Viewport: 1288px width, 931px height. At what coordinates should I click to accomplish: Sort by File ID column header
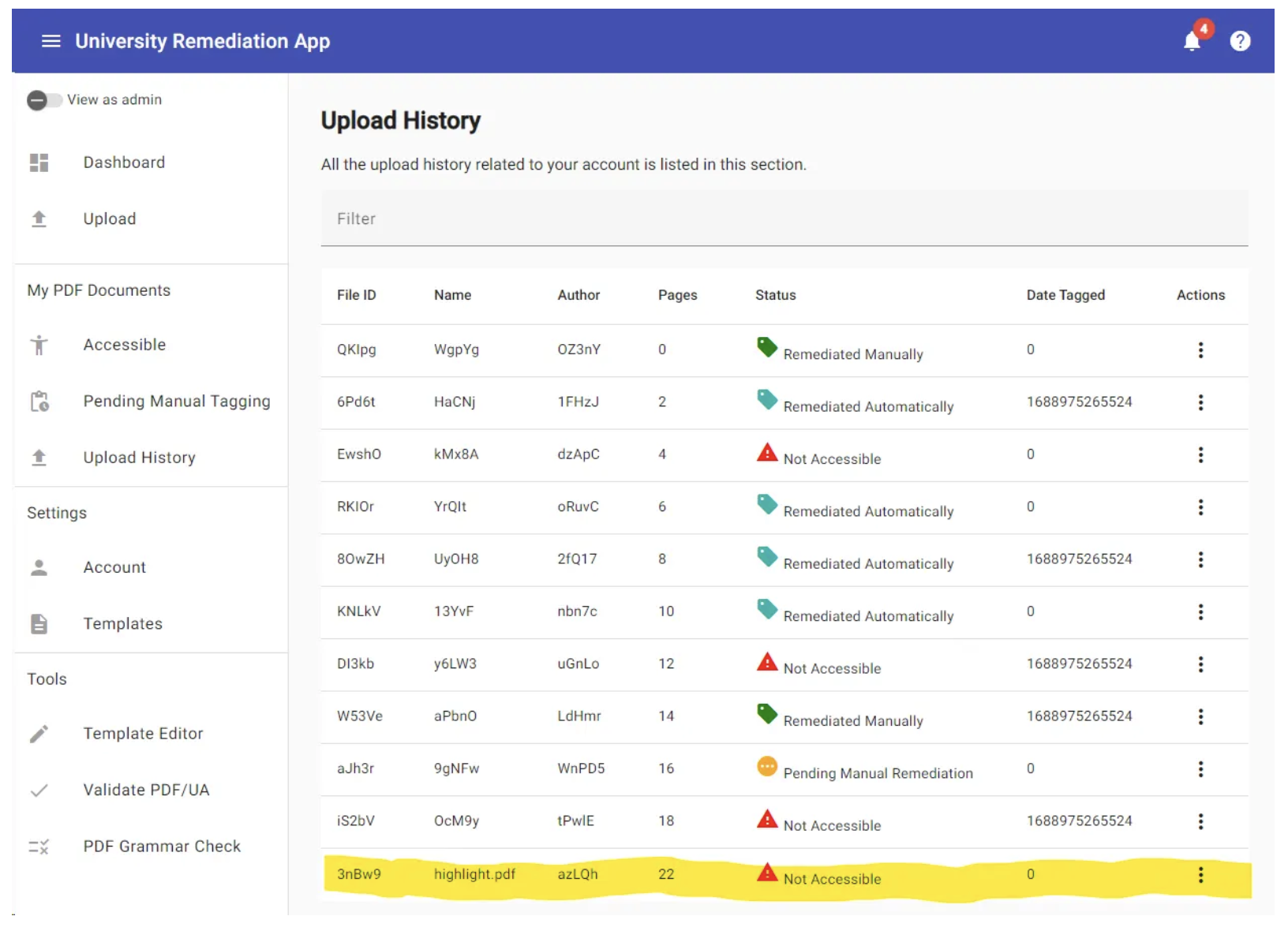[357, 295]
